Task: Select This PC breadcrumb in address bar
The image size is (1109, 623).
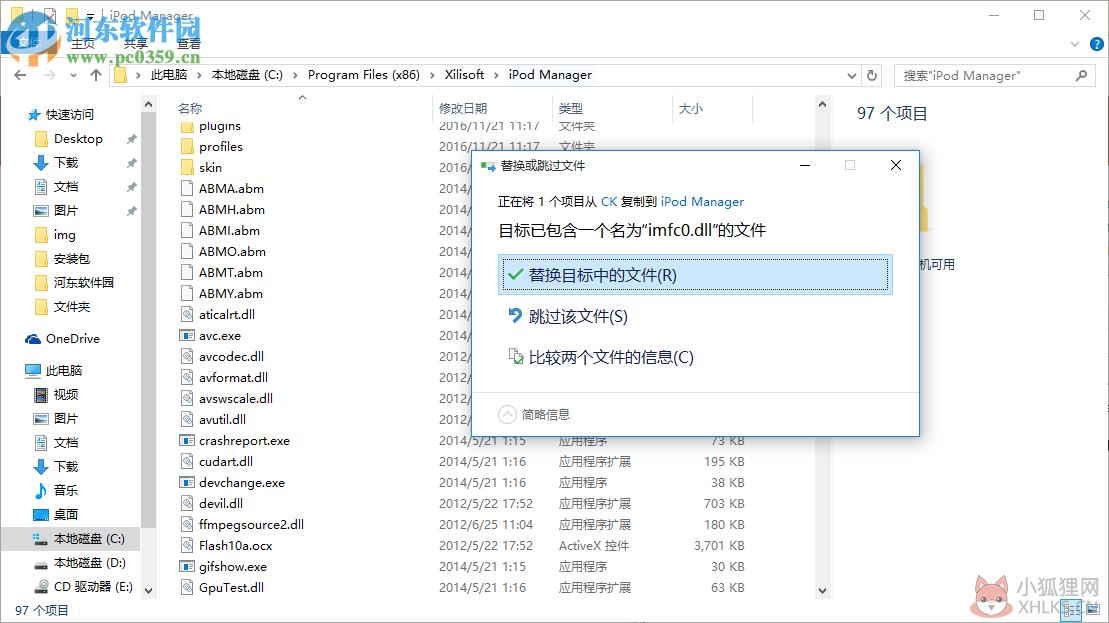Action: pos(168,74)
